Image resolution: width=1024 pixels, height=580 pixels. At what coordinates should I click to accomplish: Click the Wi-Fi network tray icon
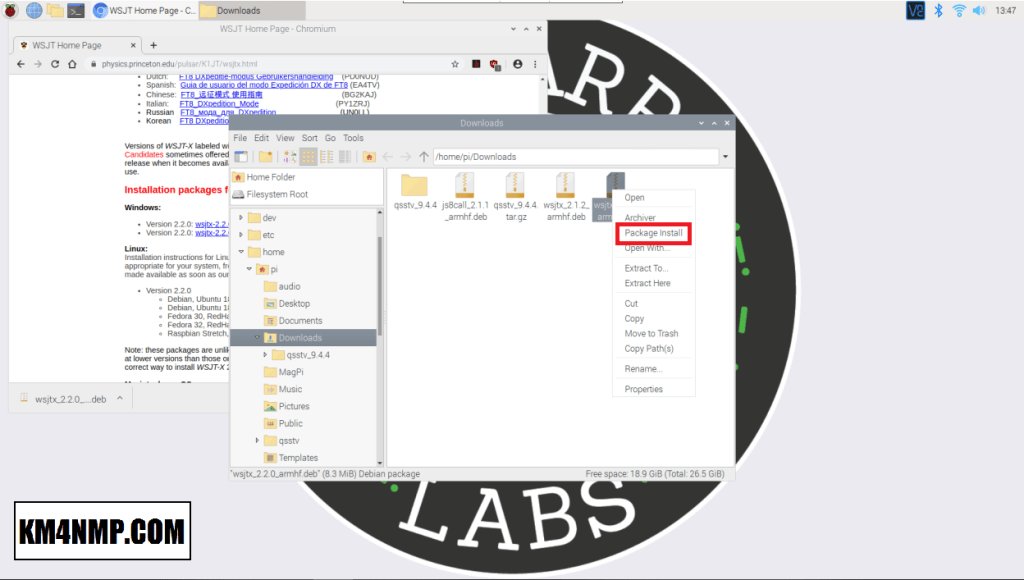point(960,10)
